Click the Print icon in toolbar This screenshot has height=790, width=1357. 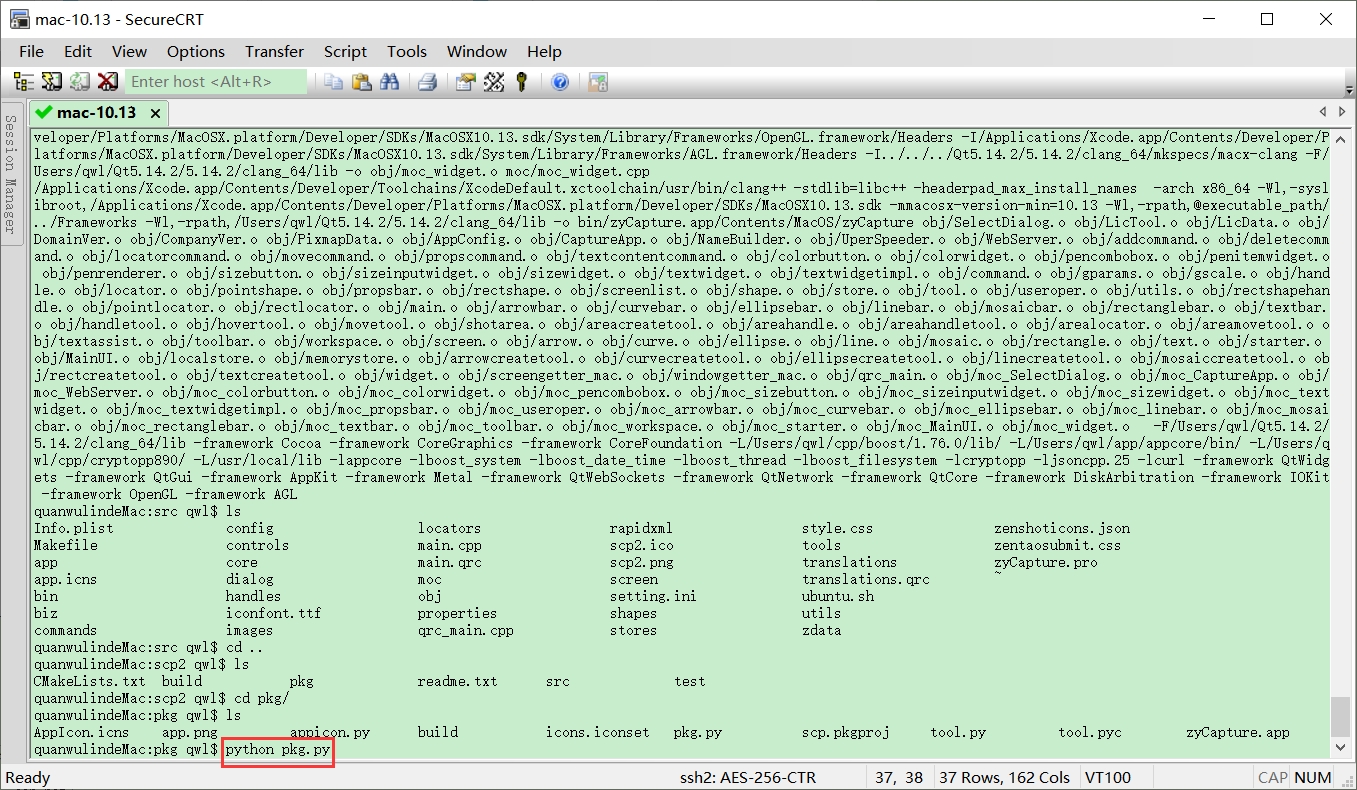427,82
